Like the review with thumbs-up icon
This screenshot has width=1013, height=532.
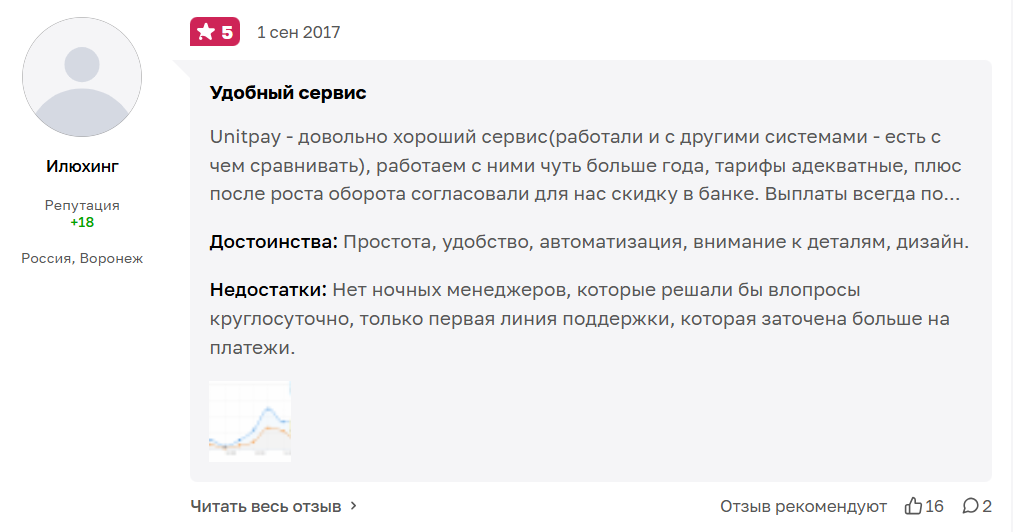pyautogui.click(x=913, y=506)
